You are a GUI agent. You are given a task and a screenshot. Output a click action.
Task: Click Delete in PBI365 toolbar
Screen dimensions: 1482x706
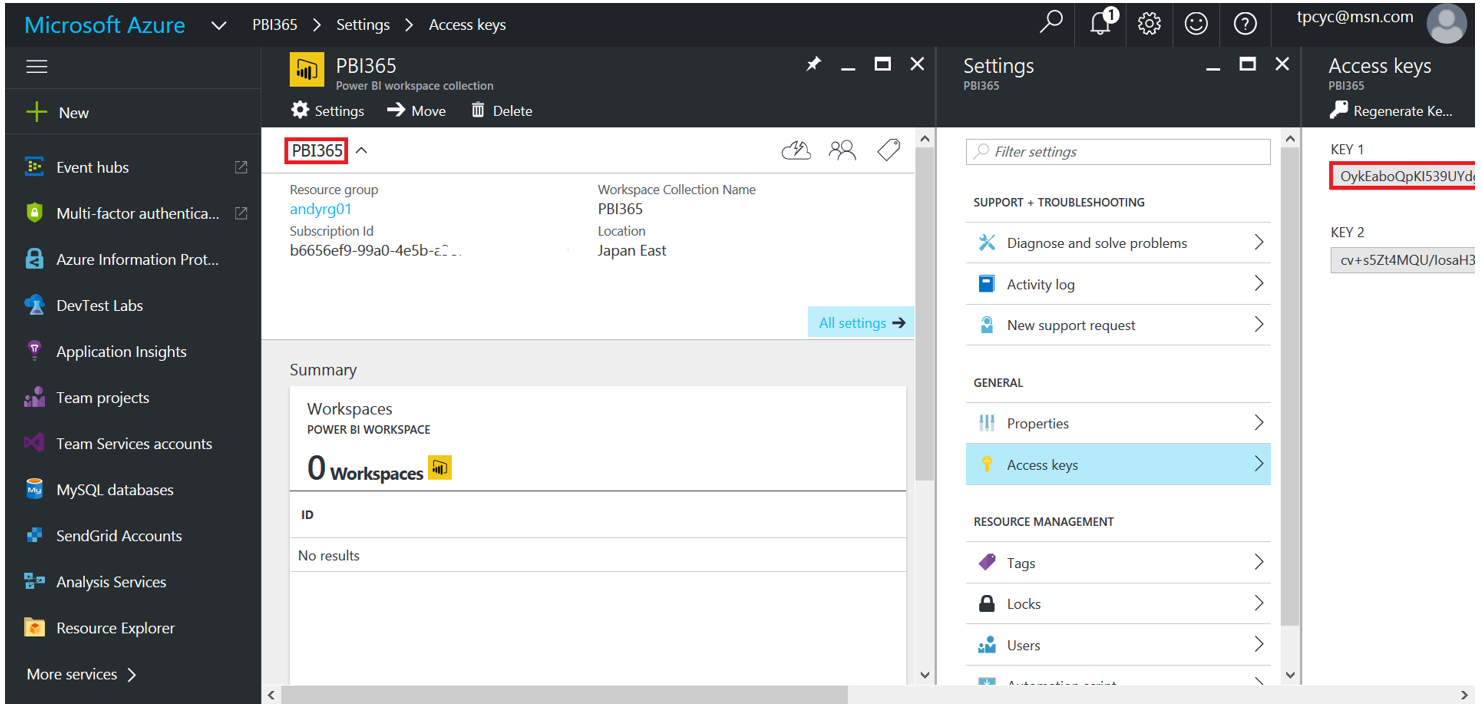(502, 110)
